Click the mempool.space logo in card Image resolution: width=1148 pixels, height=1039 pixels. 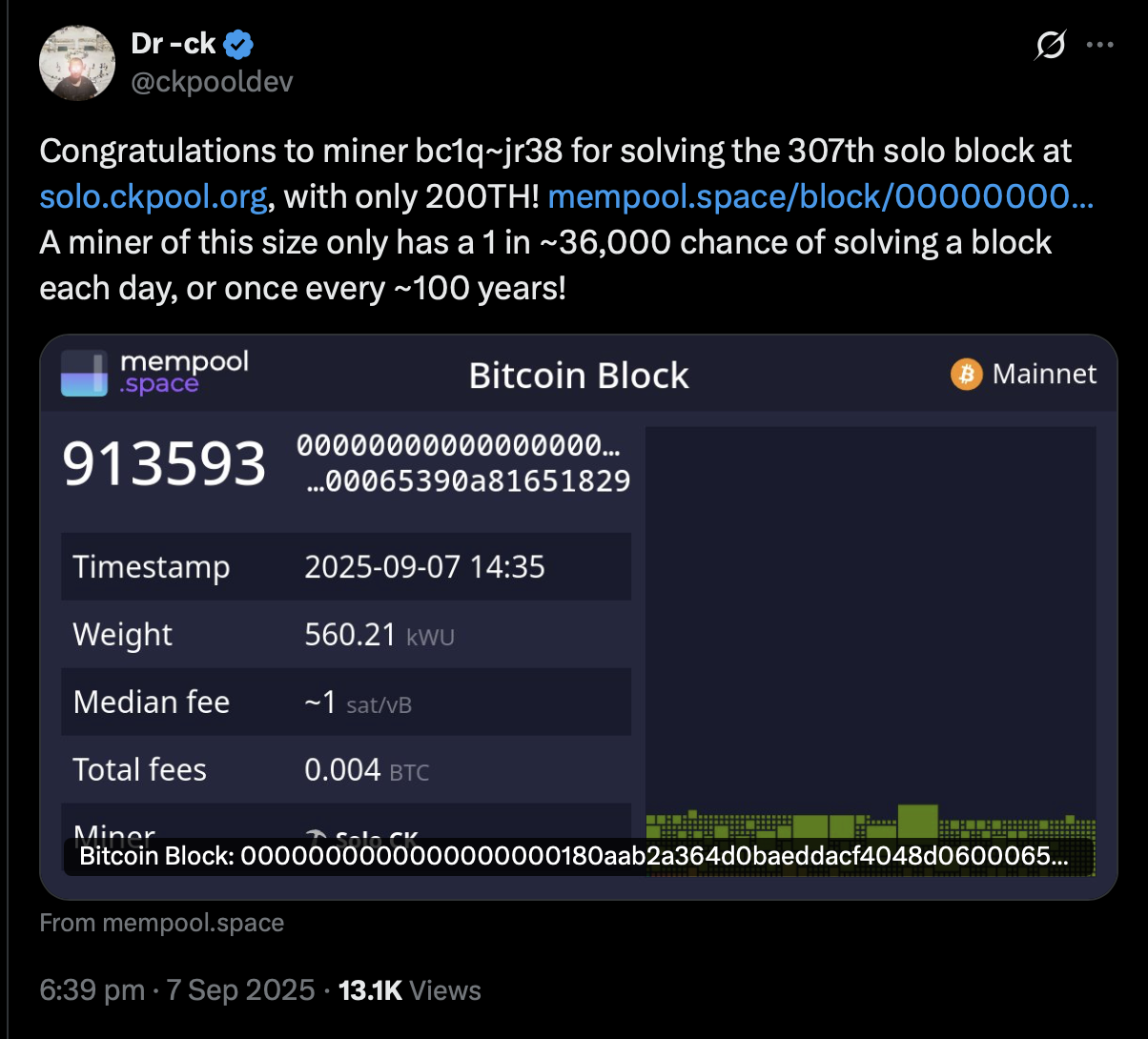[x=155, y=373]
